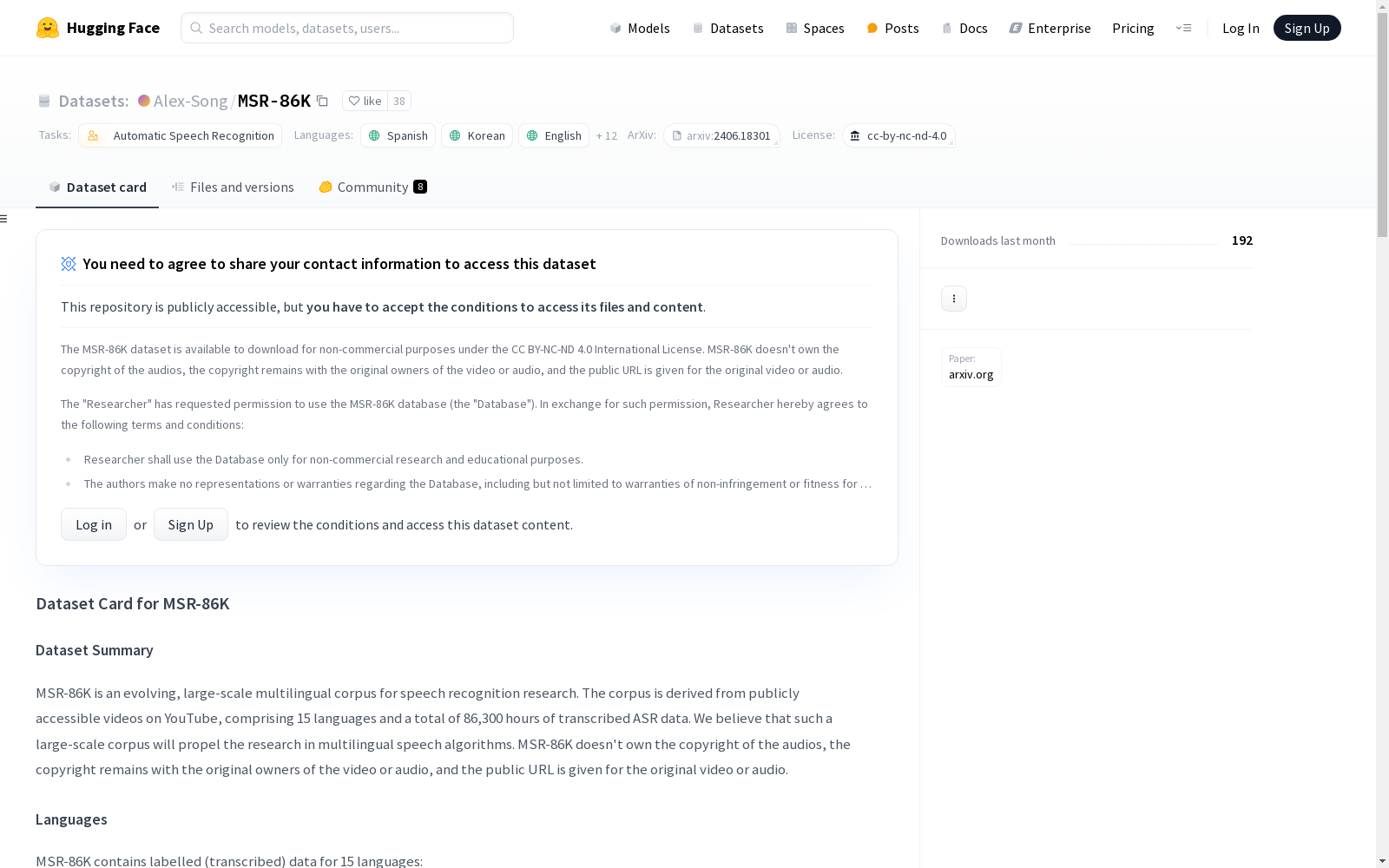Switch to Files and versions tab
The image size is (1389, 868).
[x=233, y=187]
